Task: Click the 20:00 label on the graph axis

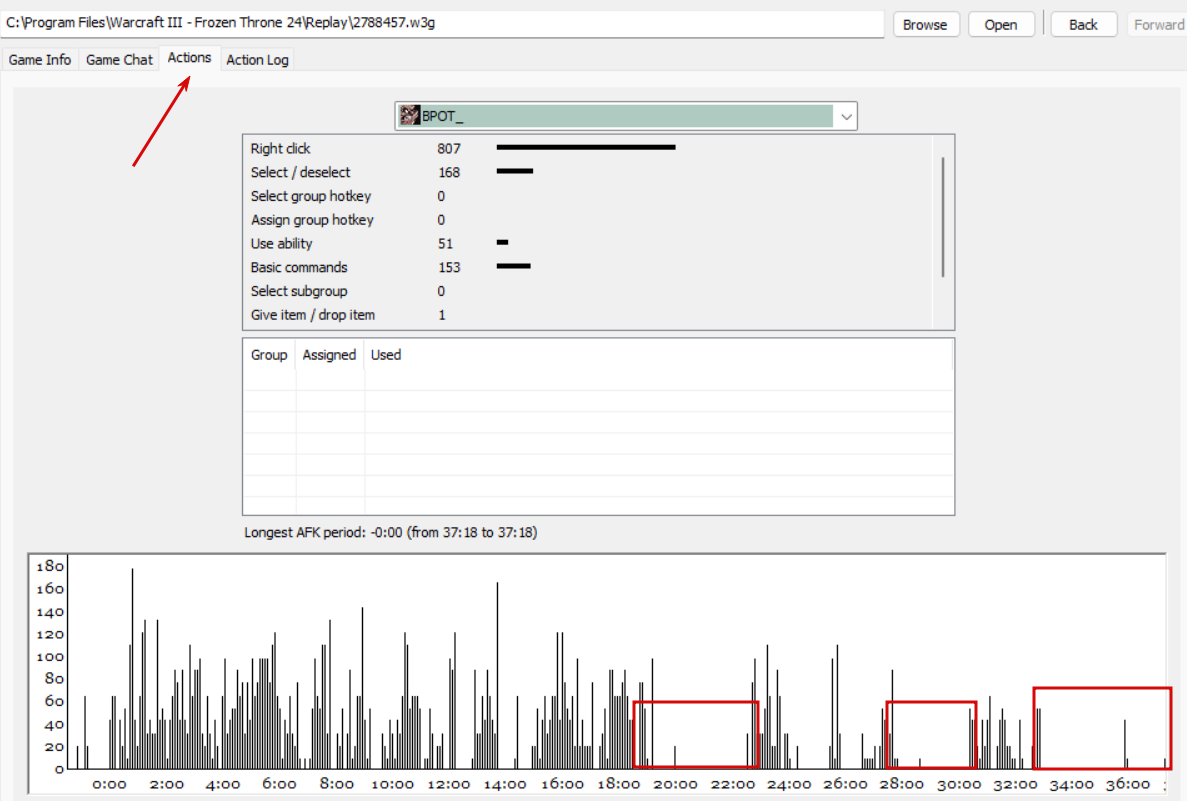Action: pyautogui.click(x=675, y=784)
